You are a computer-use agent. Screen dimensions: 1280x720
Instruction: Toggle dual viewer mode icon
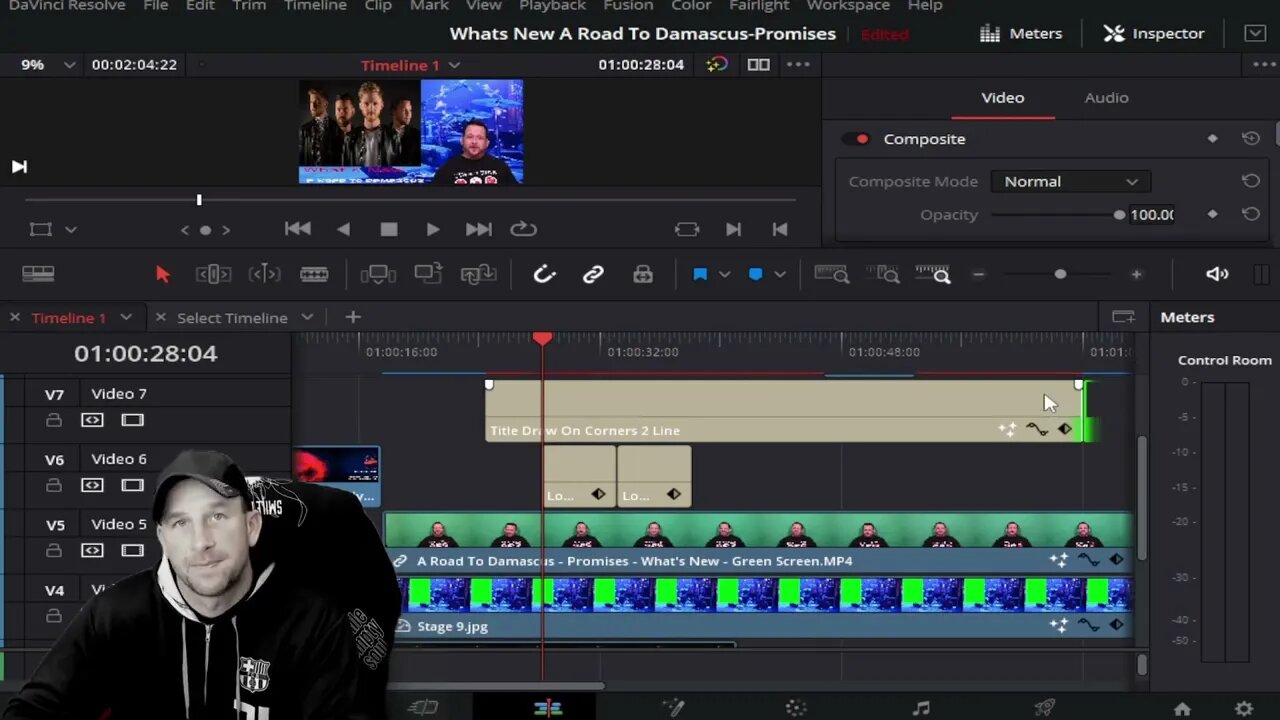(759, 64)
